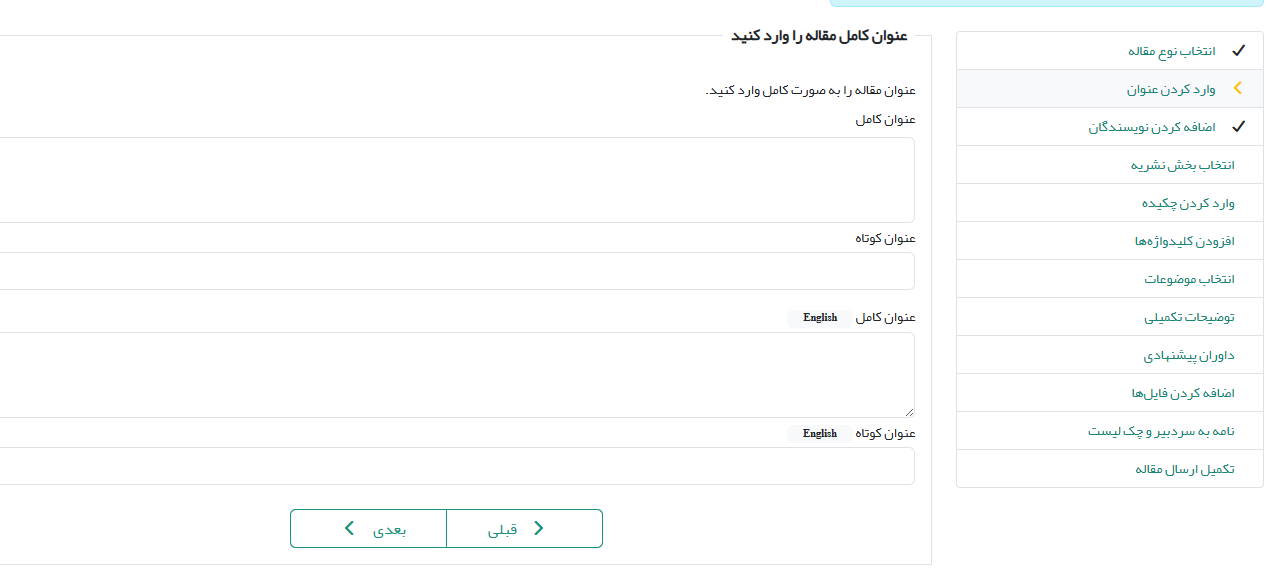Select the انتخاب موضوعات step

(1190, 279)
